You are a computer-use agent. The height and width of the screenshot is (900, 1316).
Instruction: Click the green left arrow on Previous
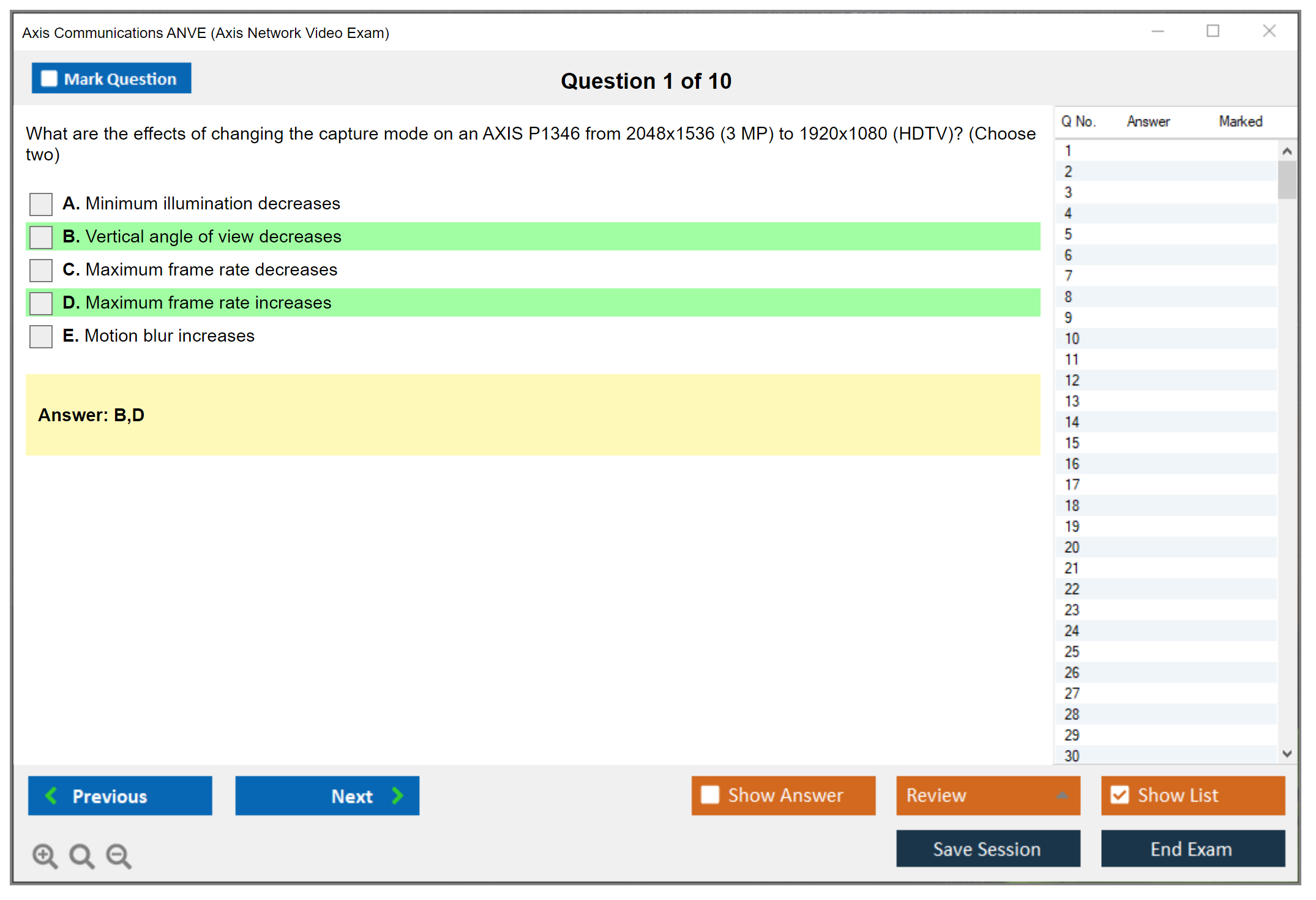51,795
